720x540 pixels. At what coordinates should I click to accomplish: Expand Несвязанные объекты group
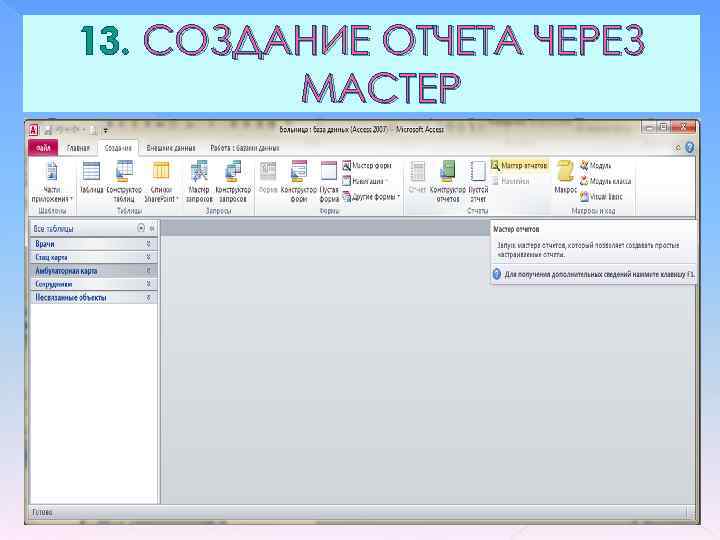[148, 298]
